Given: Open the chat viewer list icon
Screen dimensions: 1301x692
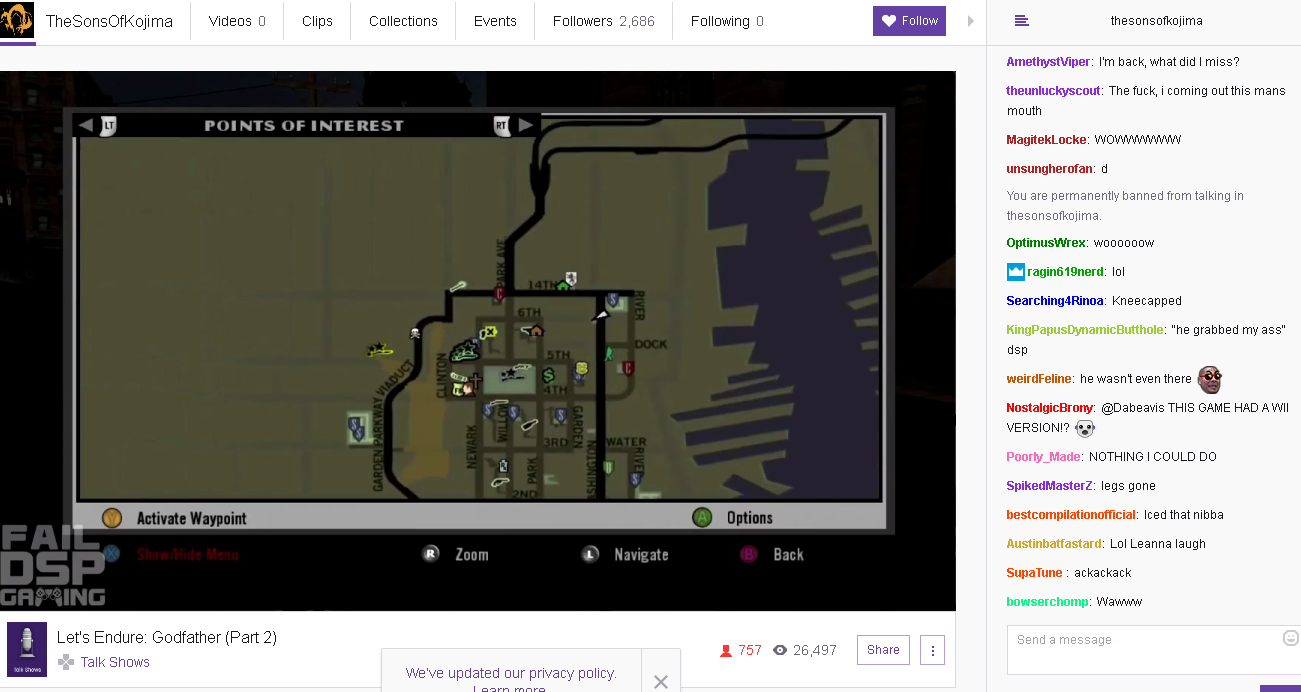Looking at the screenshot, I should click(1021, 21).
